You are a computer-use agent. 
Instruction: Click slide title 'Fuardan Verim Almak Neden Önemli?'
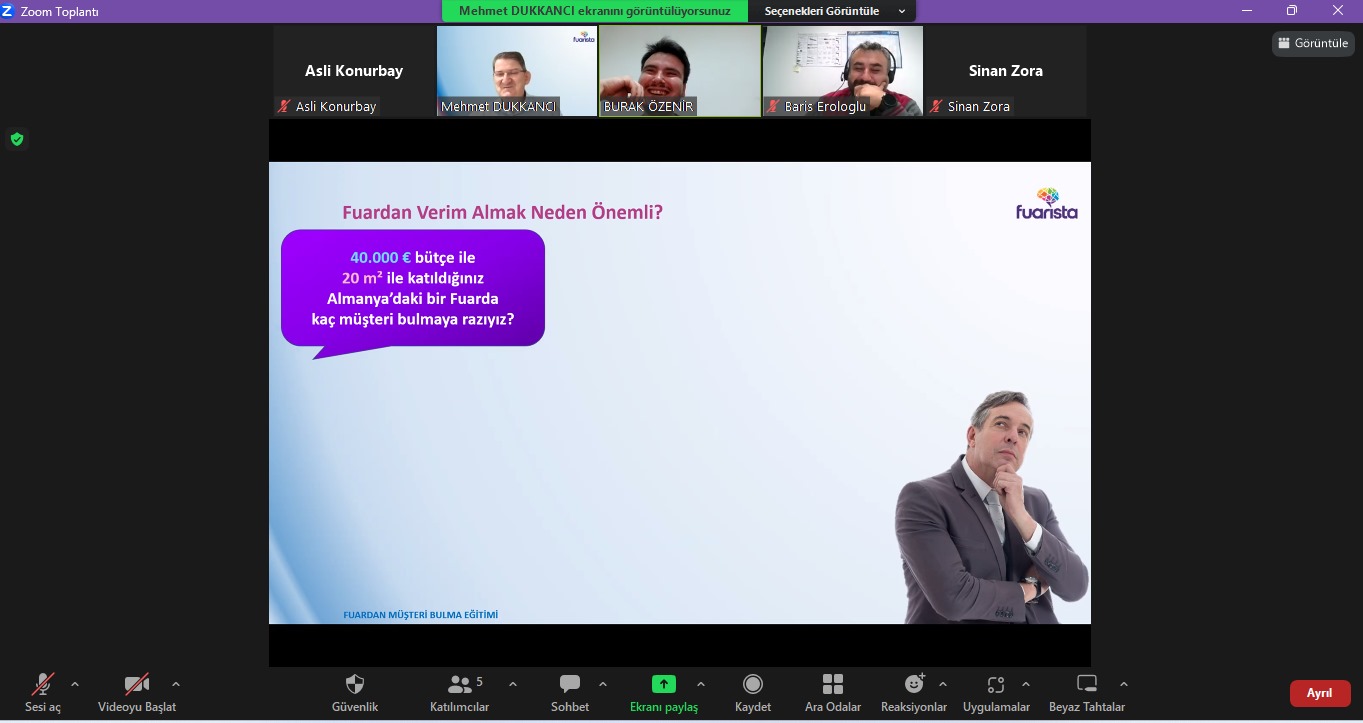point(502,212)
